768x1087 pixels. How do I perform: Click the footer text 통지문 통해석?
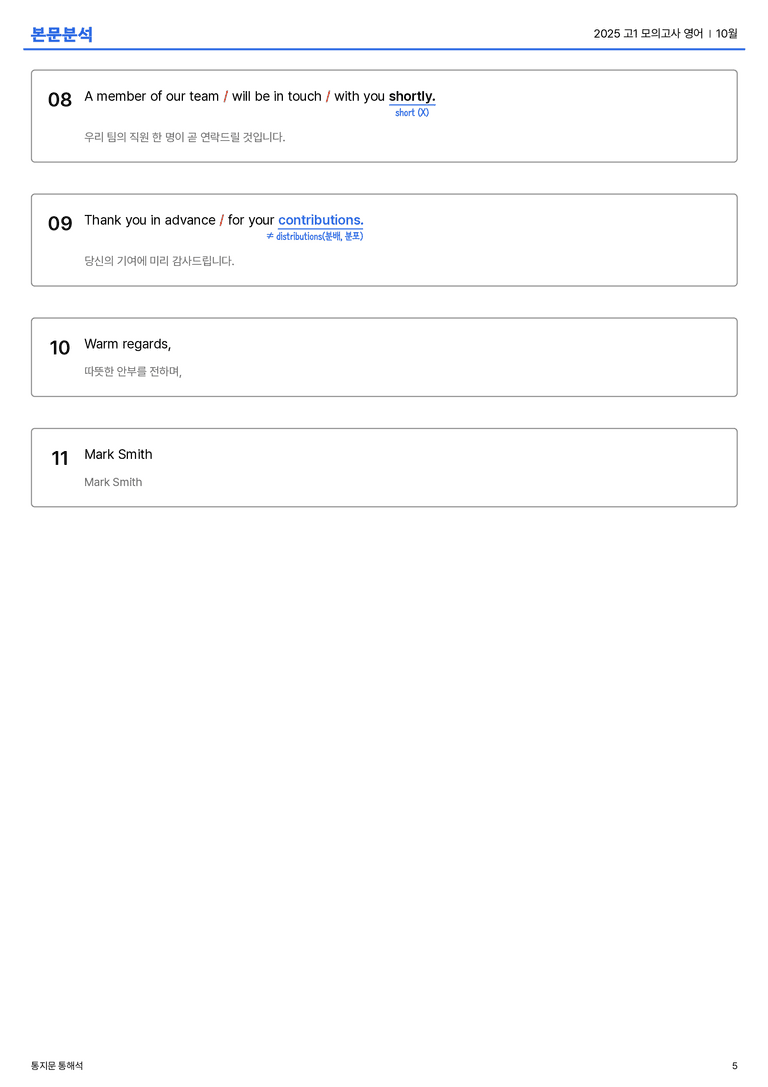click(57, 1066)
